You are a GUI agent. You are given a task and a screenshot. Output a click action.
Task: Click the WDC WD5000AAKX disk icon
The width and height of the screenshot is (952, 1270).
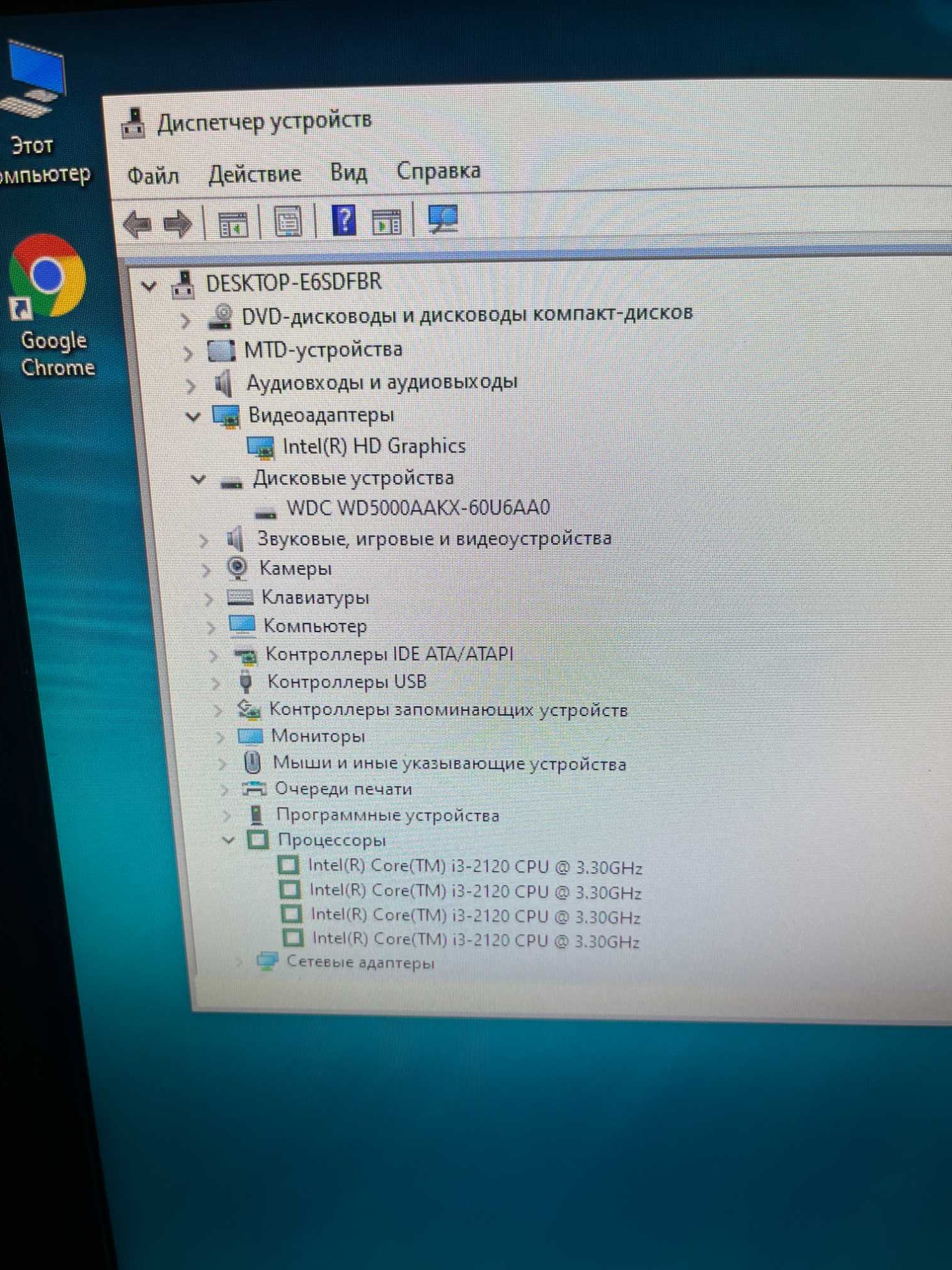265,512
